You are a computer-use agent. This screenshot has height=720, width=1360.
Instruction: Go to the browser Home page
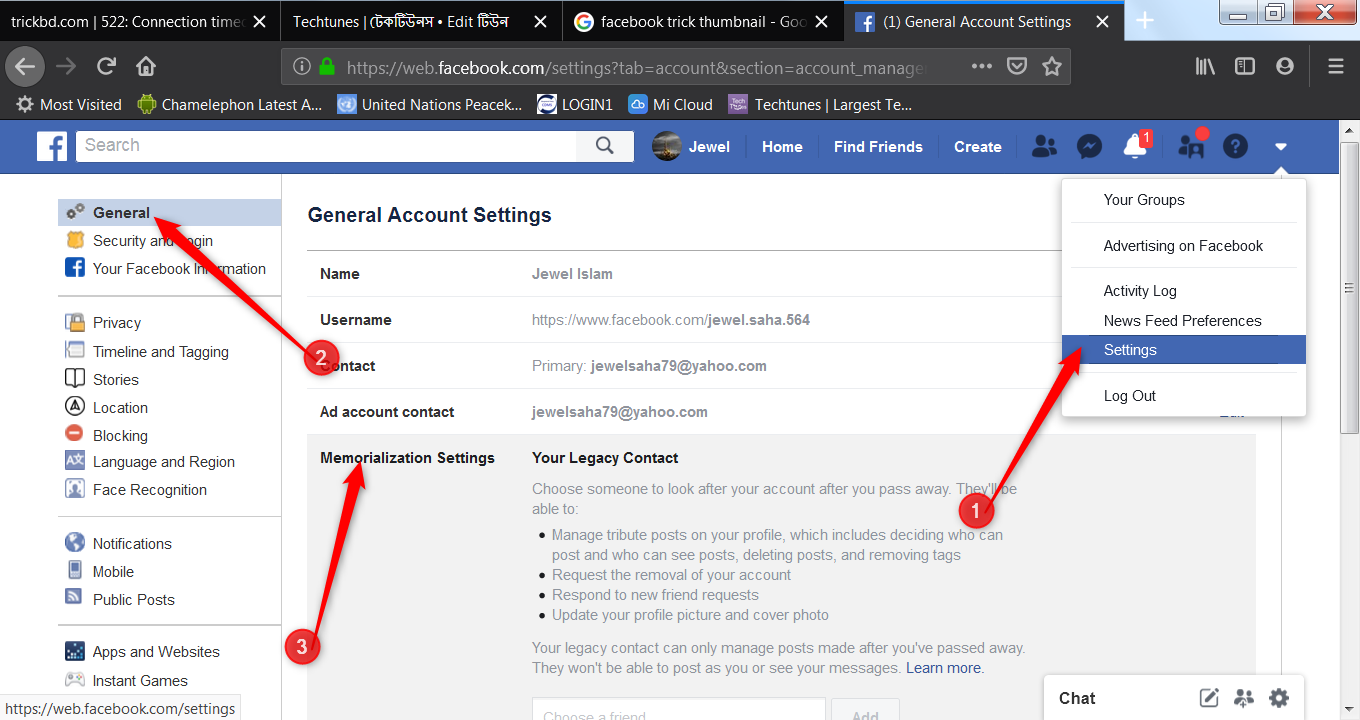(146, 66)
